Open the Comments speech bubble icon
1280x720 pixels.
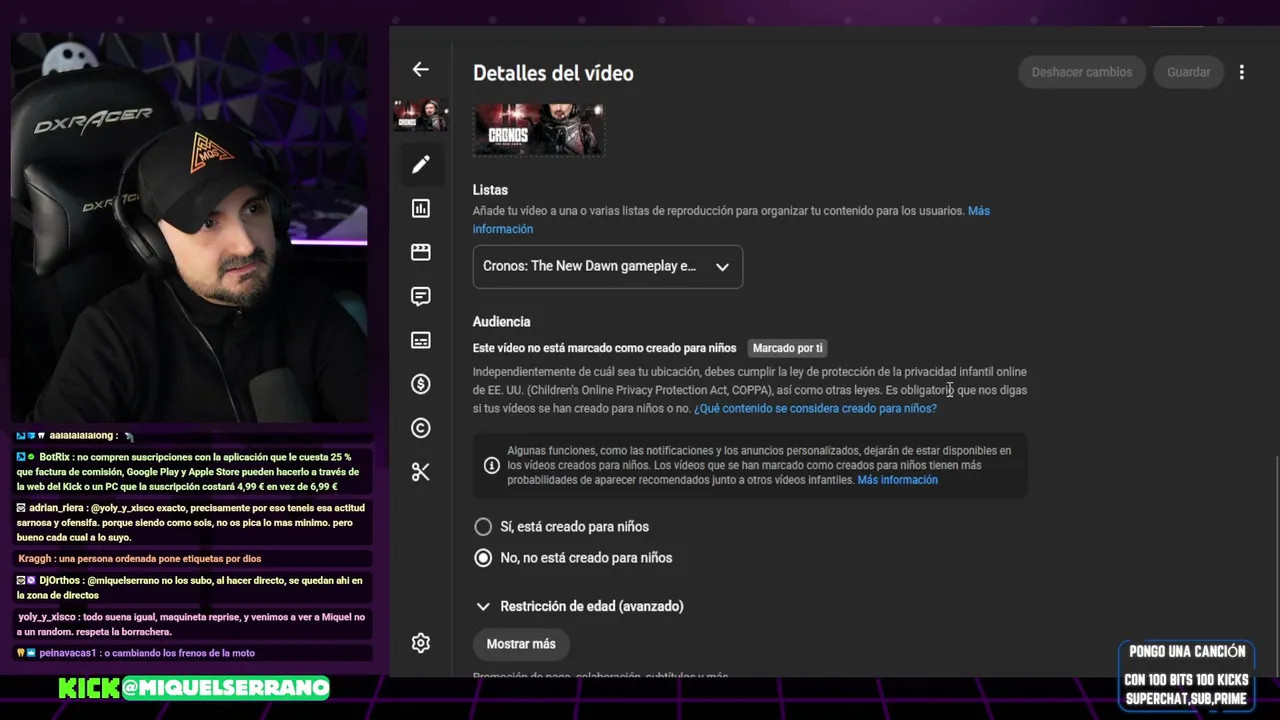point(420,296)
